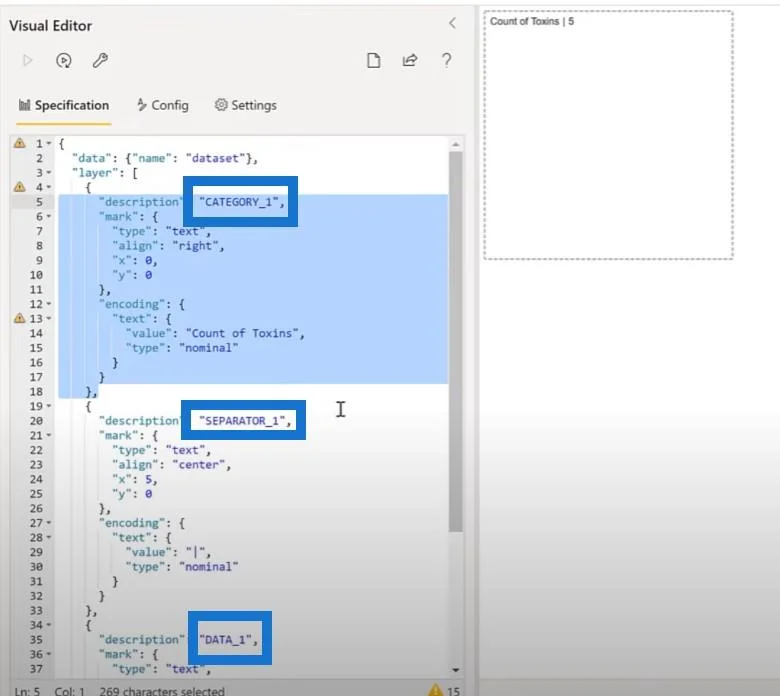780x696 pixels.
Task: Click the "right" align value on line 8
Action: (x=195, y=246)
